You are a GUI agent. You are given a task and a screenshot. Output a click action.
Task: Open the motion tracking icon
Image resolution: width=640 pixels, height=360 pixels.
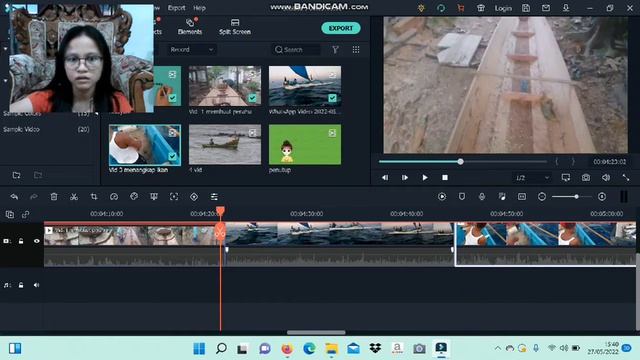(174, 197)
